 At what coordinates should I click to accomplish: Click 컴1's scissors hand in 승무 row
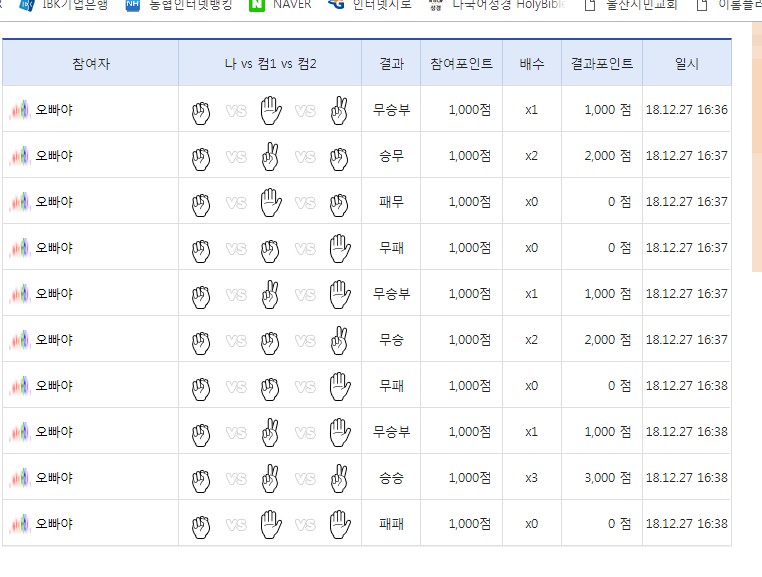pyautogui.click(x=270, y=156)
